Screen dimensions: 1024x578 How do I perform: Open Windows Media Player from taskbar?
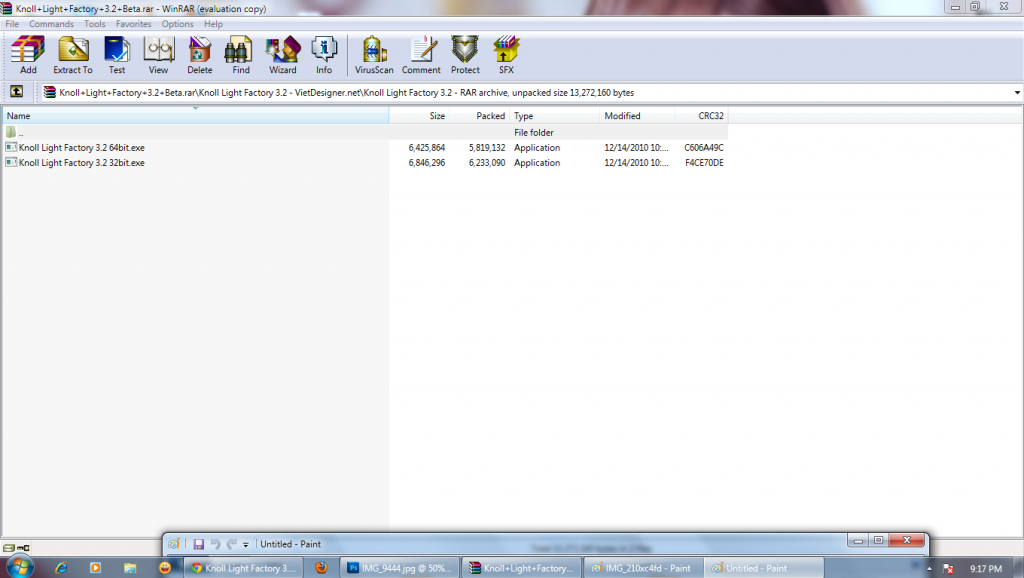pos(95,568)
